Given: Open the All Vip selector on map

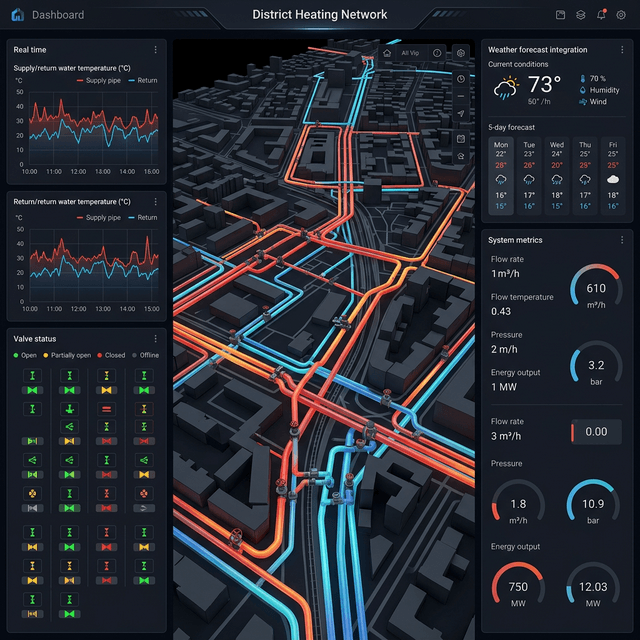Looking at the screenshot, I should click(x=410, y=53).
